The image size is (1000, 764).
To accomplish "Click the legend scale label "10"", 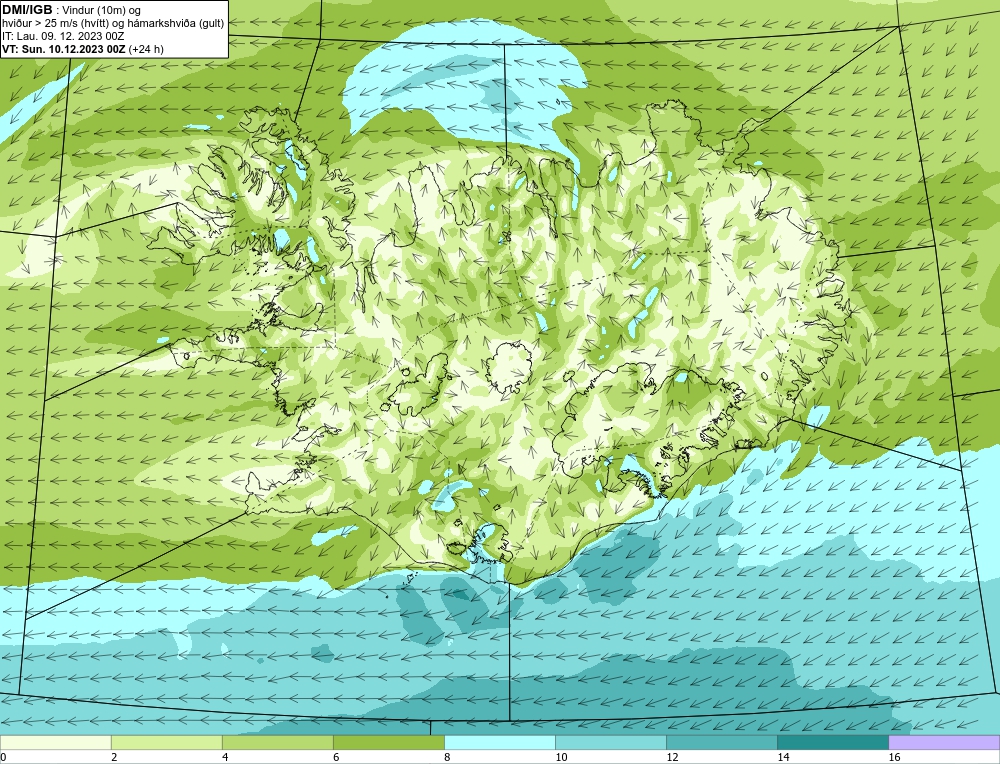I will (x=561, y=757).
